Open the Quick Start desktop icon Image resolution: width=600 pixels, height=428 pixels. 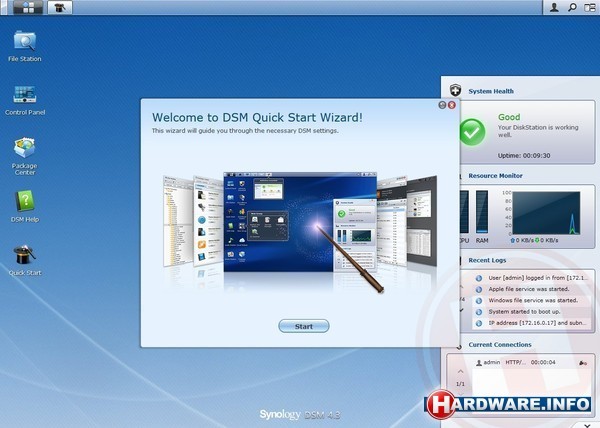tap(25, 260)
